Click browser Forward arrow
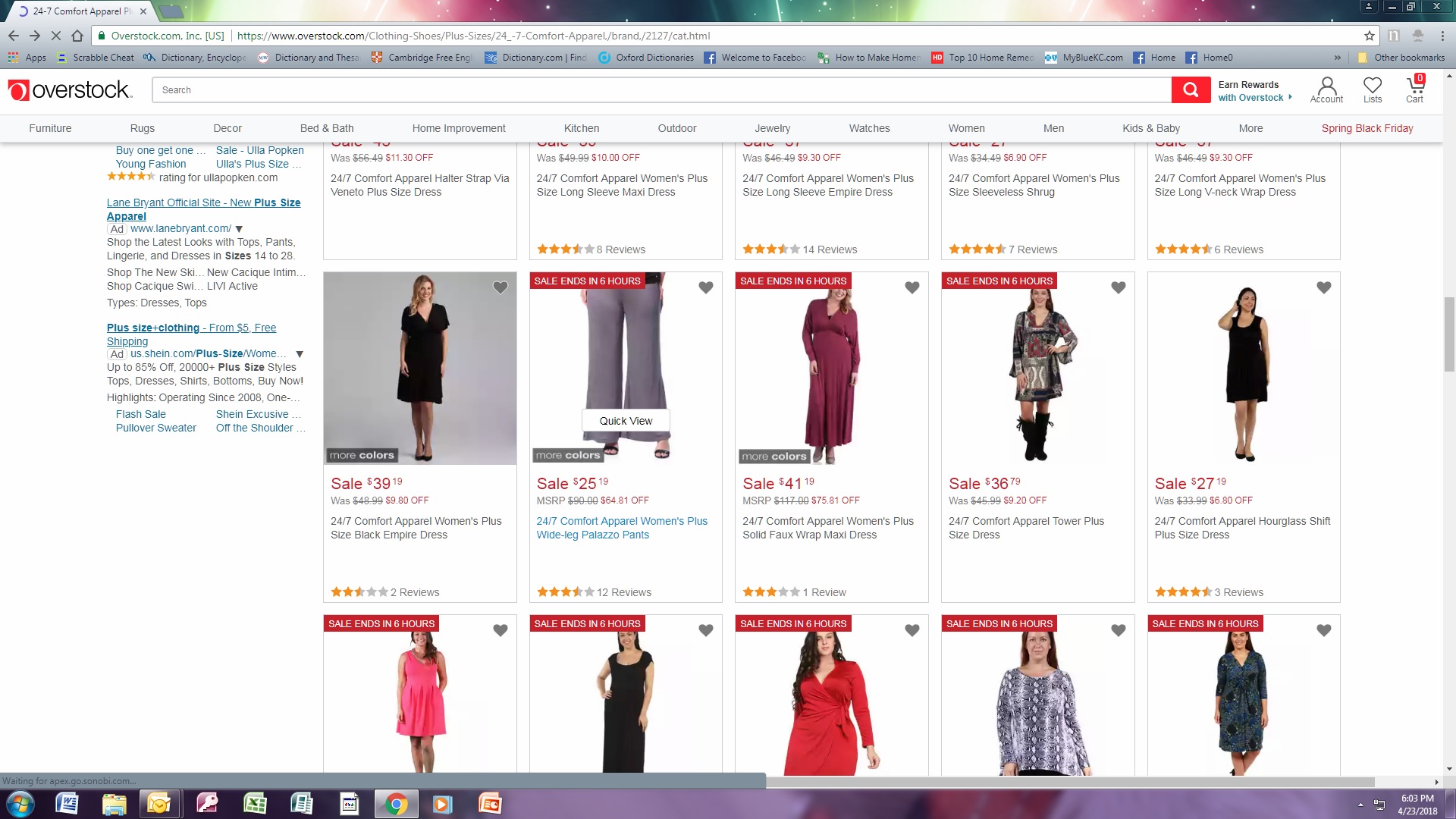Image resolution: width=1456 pixels, height=819 pixels. (x=34, y=36)
